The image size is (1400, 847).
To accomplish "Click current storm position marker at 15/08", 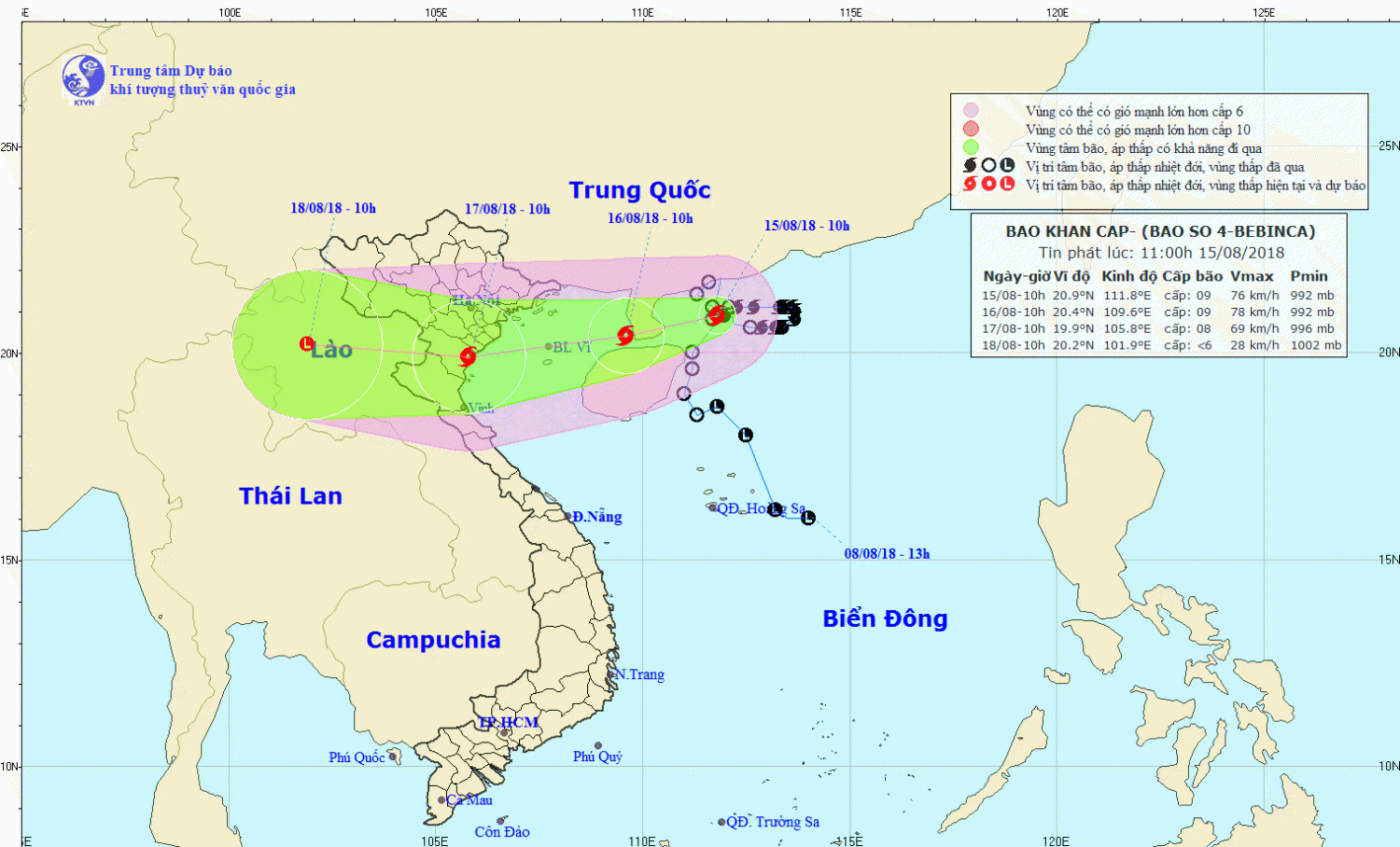I will click(x=717, y=315).
